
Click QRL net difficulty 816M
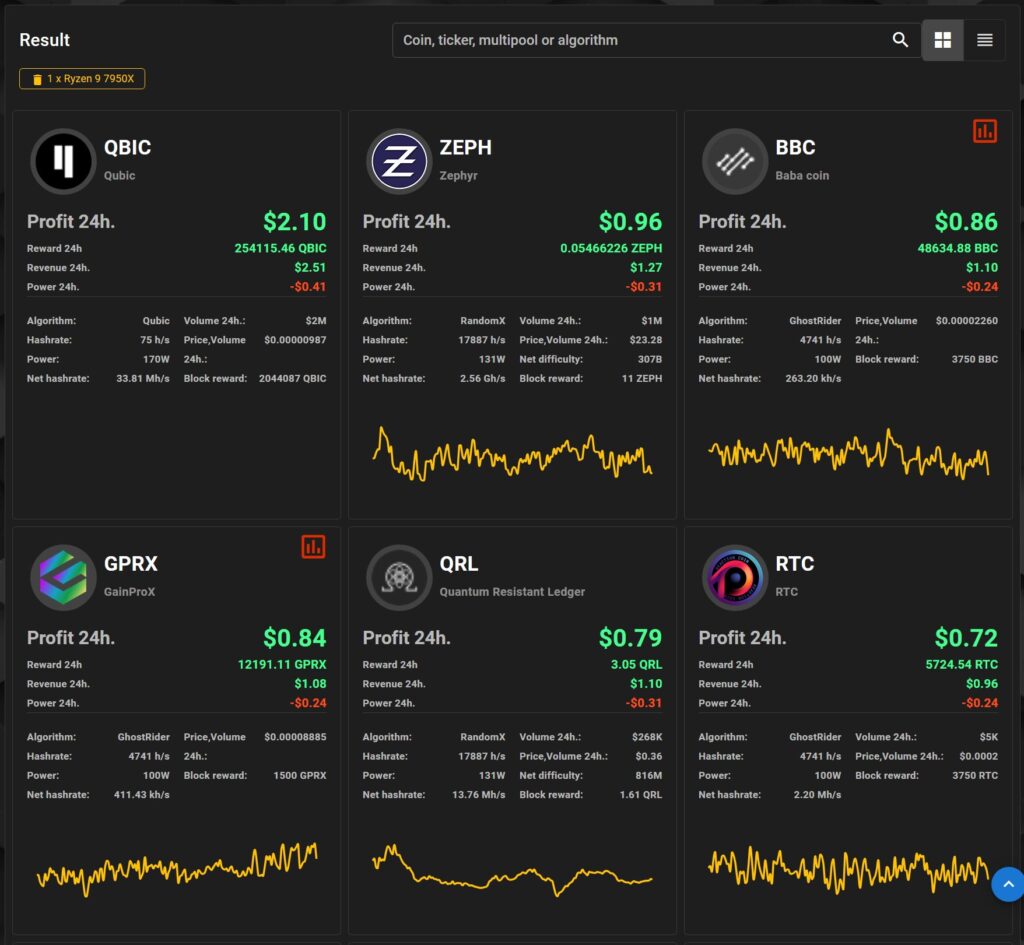[648, 775]
